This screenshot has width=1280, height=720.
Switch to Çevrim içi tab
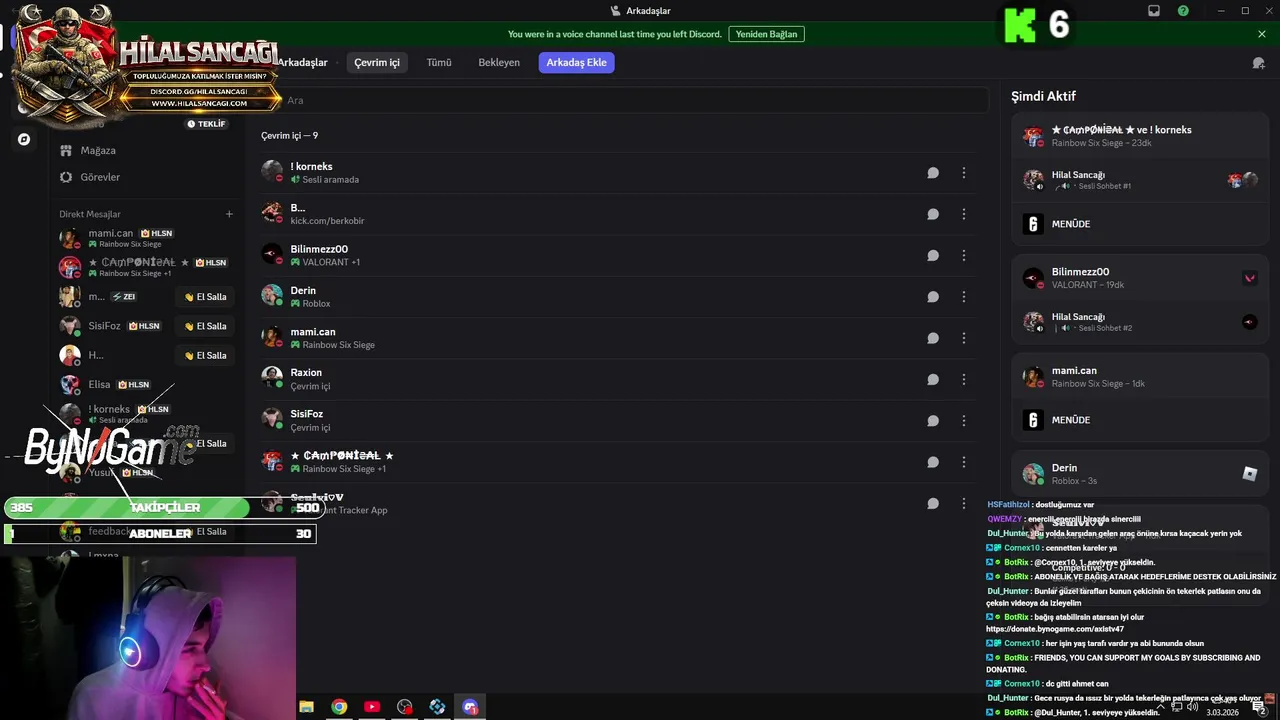point(377,62)
